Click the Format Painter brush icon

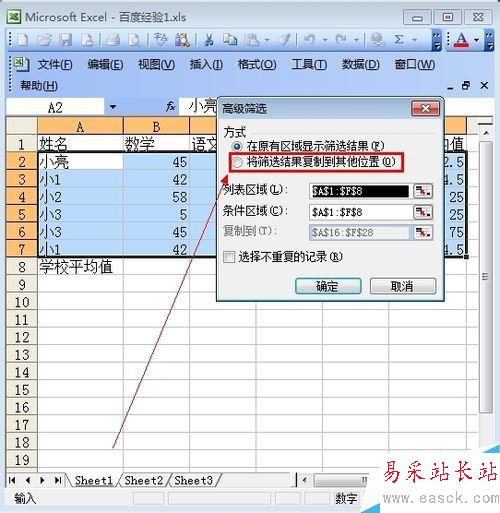point(285,40)
